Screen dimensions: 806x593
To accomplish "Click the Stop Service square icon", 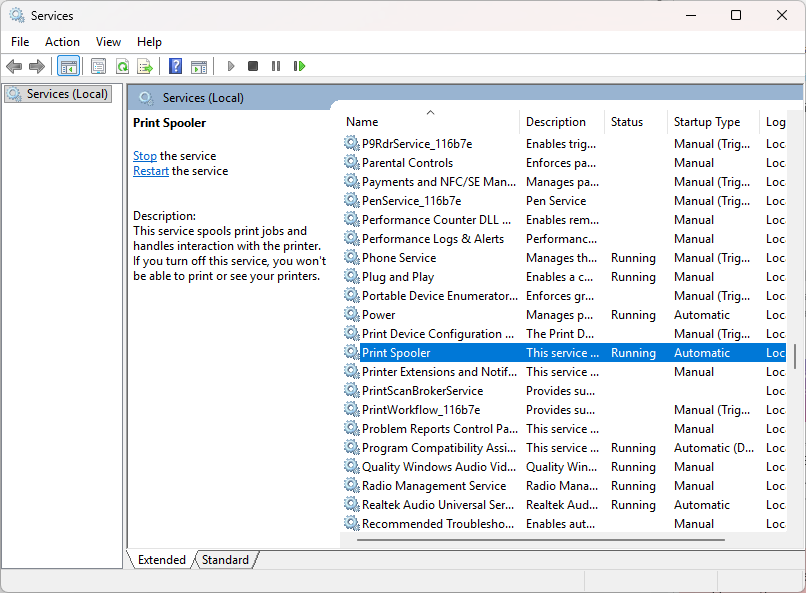I will click(253, 66).
